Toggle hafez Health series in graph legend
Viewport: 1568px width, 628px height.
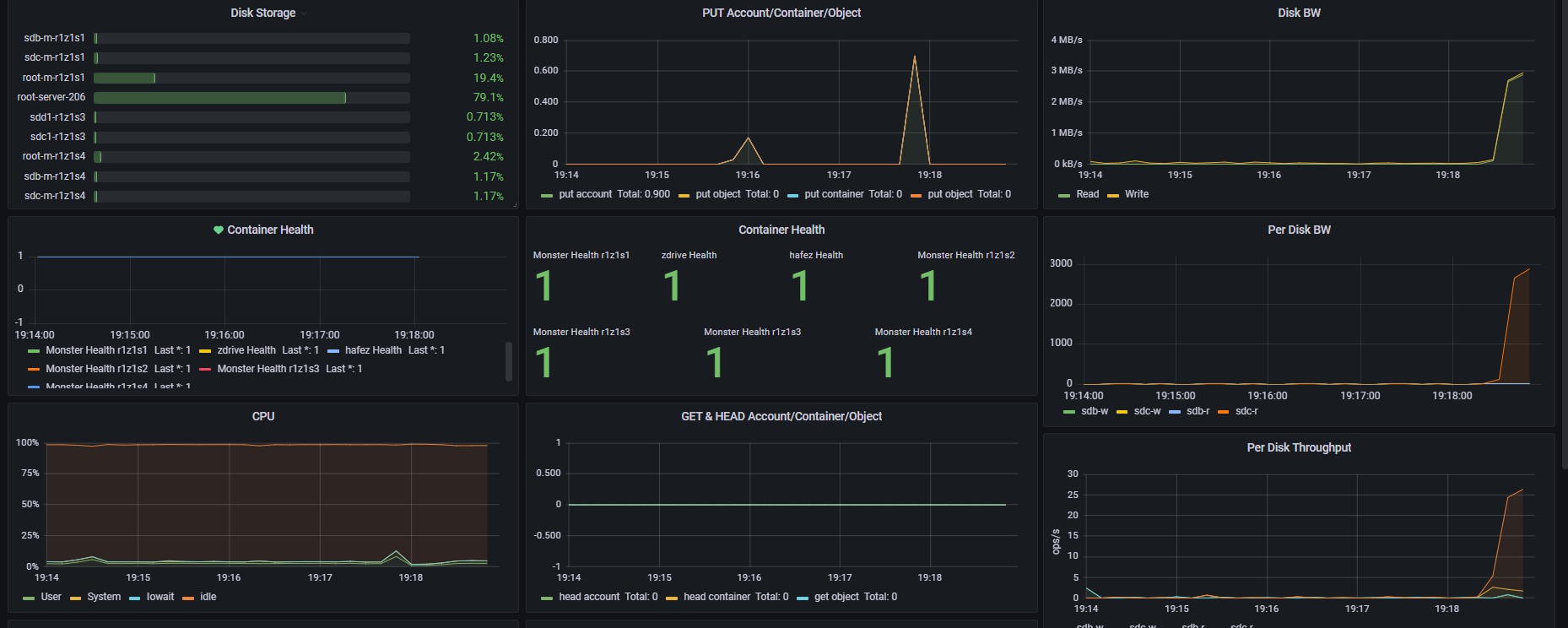pos(373,350)
